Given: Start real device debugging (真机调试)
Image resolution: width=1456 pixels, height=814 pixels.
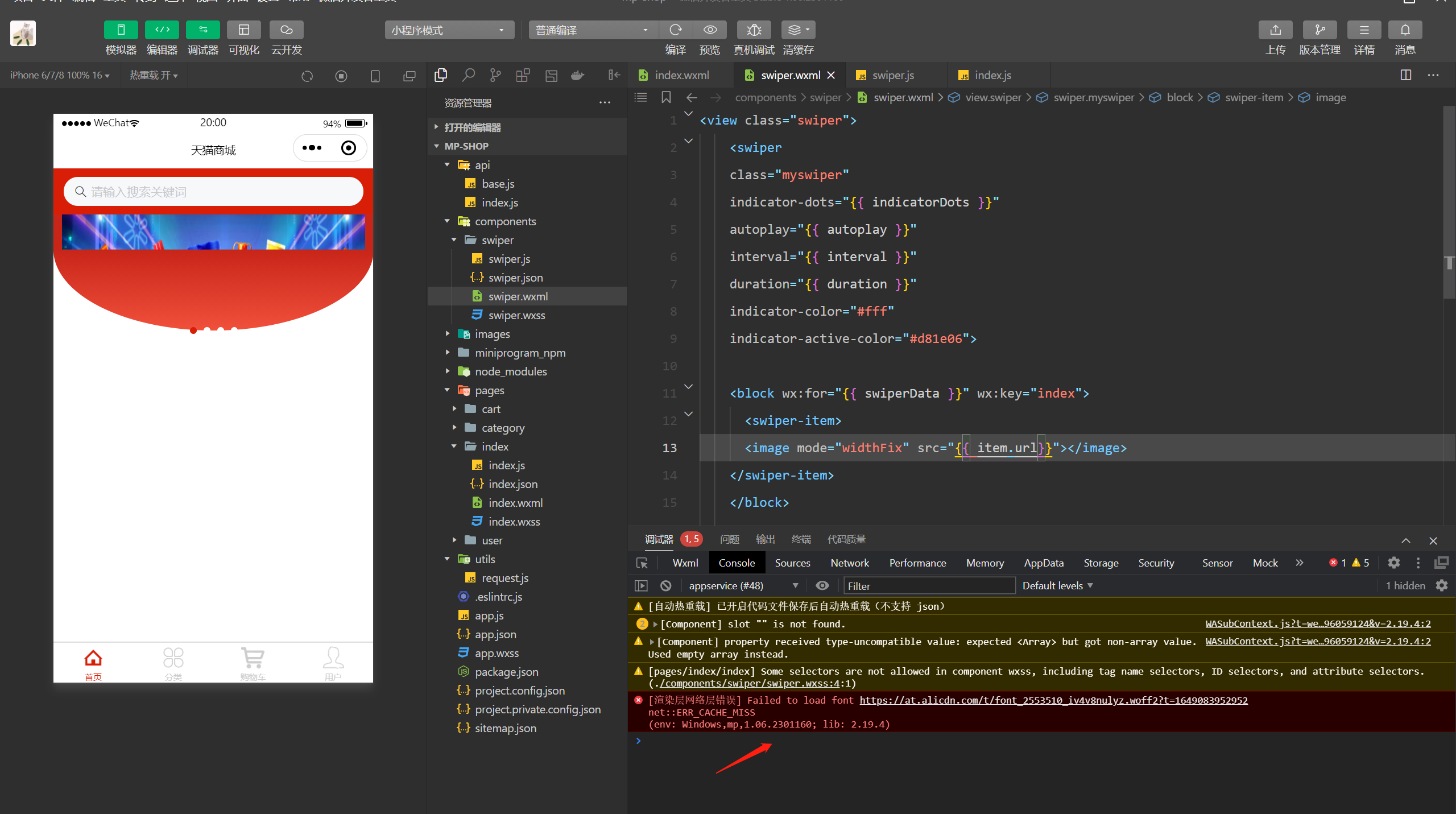Looking at the screenshot, I should click(754, 30).
